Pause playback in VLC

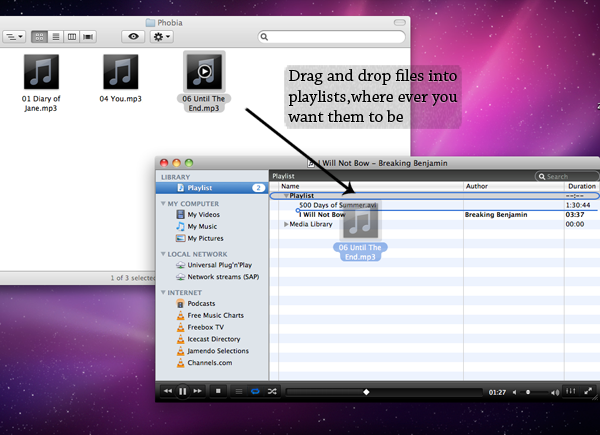click(x=183, y=391)
